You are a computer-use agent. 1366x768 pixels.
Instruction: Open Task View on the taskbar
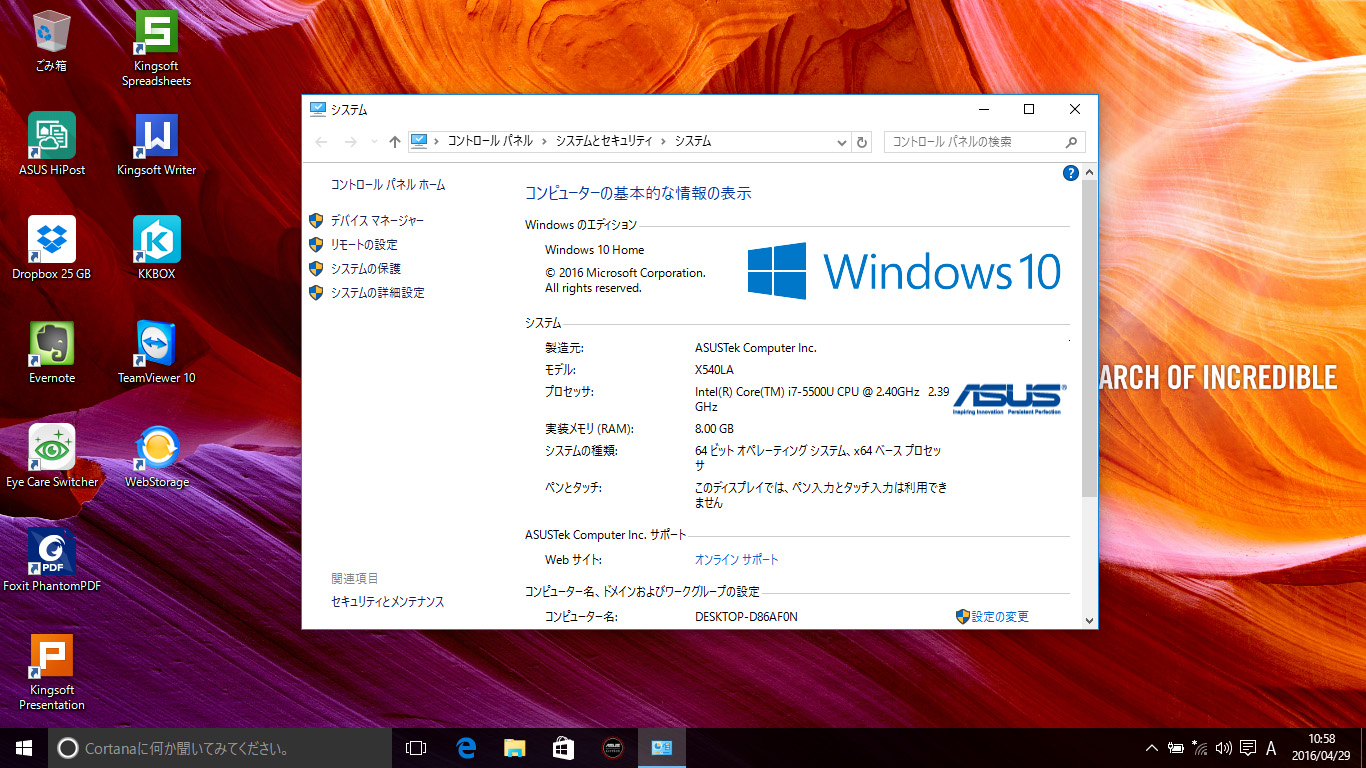[416, 748]
